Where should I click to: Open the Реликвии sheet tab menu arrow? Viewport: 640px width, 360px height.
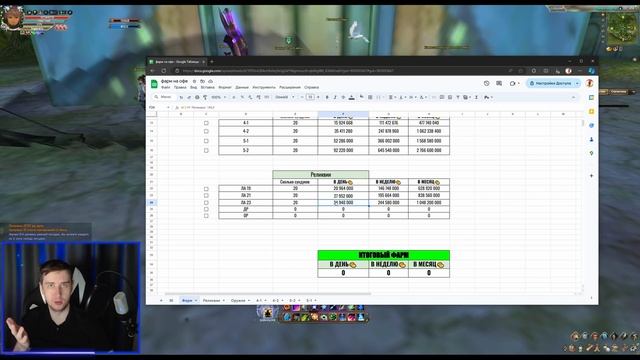[x=224, y=300]
